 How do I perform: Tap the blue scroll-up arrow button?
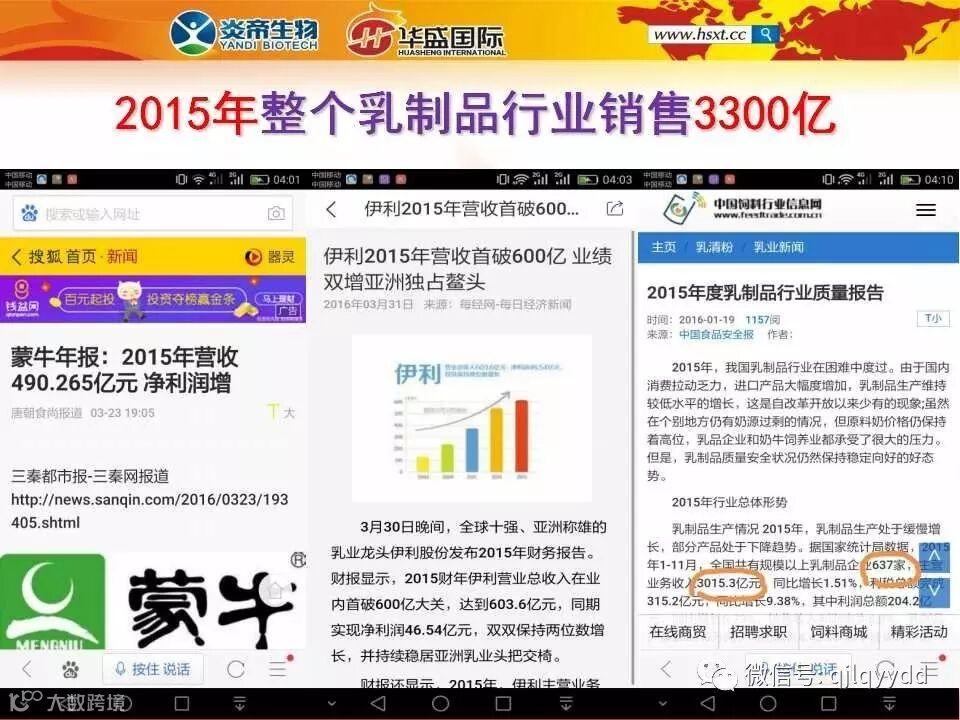point(934,558)
